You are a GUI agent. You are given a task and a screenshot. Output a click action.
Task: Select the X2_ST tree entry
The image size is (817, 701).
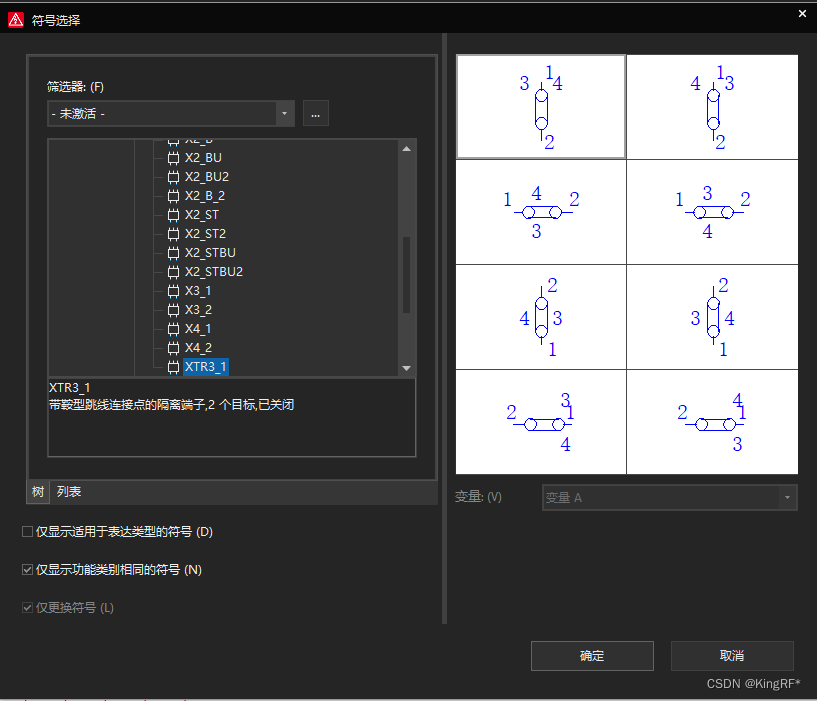[x=202, y=215]
